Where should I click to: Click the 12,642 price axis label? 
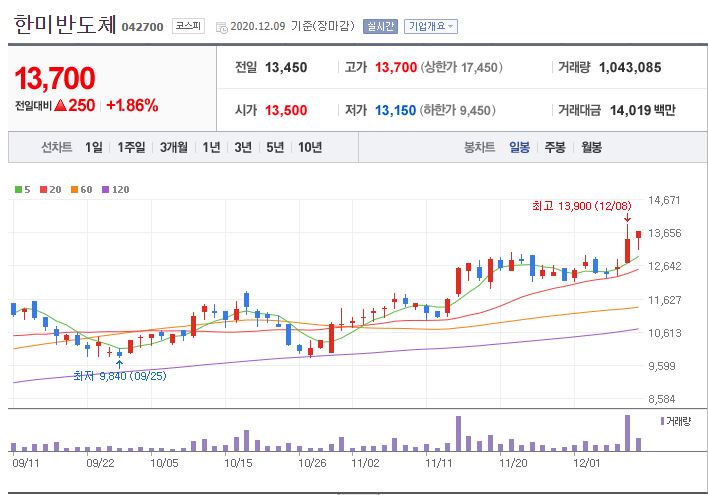click(664, 266)
